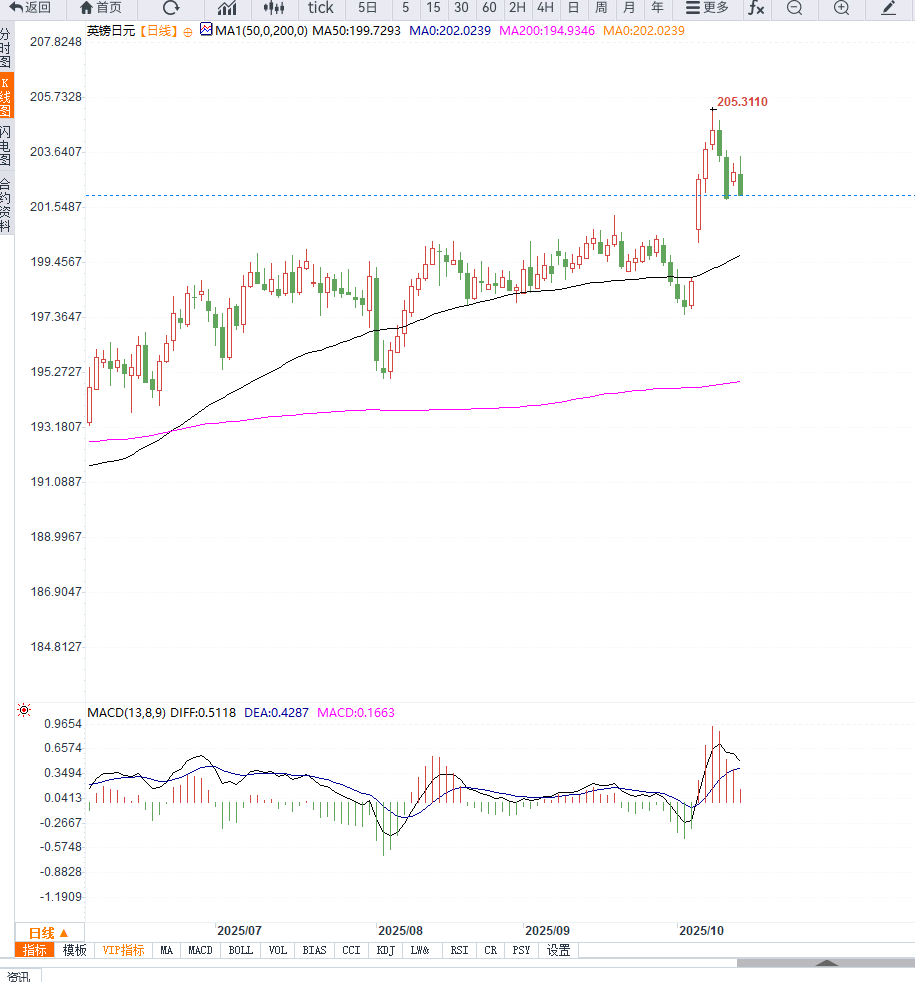Expand the 日线 period selector

point(49,933)
